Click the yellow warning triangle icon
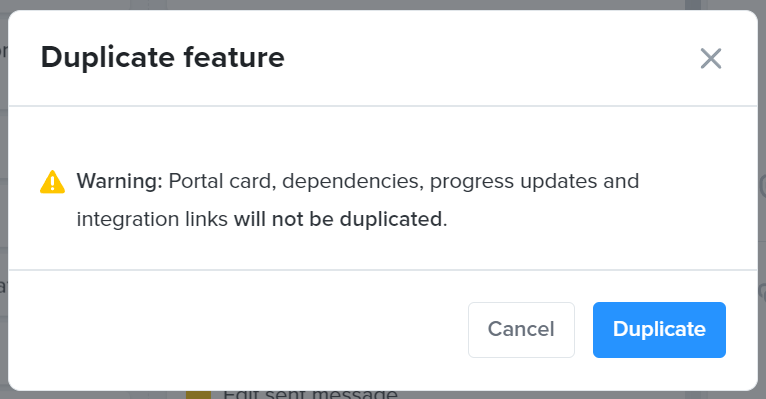This screenshot has width=766, height=399. tap(52, 182)
